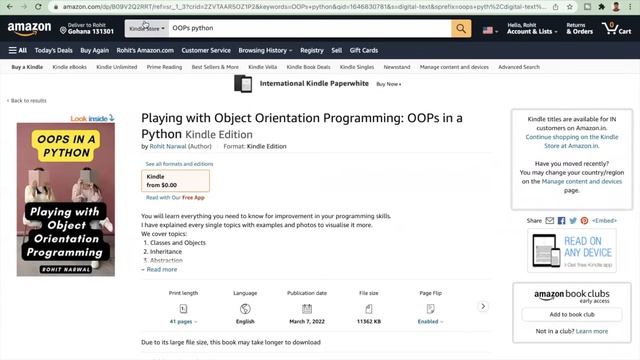The image size is (640, 360).
Task: Go to Amazon home via the logo
Action: (x=29, y=29)
